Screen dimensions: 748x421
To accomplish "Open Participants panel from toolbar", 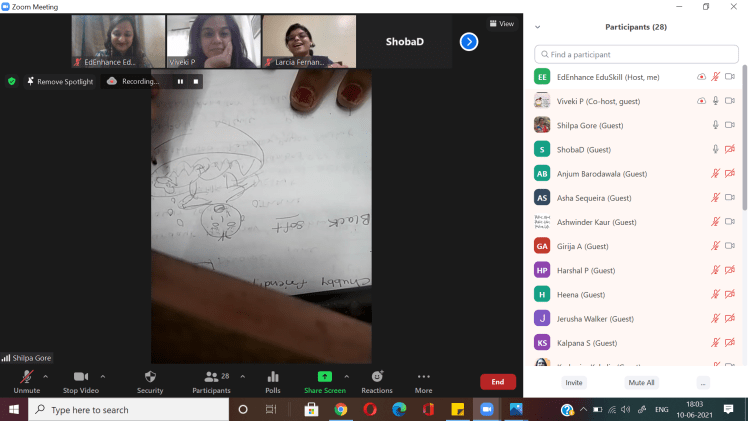I will point(211,377).
